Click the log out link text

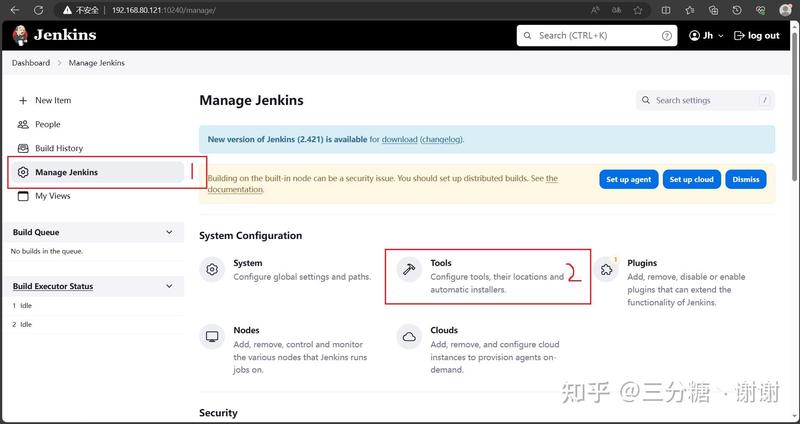click(x=764, y=36)
